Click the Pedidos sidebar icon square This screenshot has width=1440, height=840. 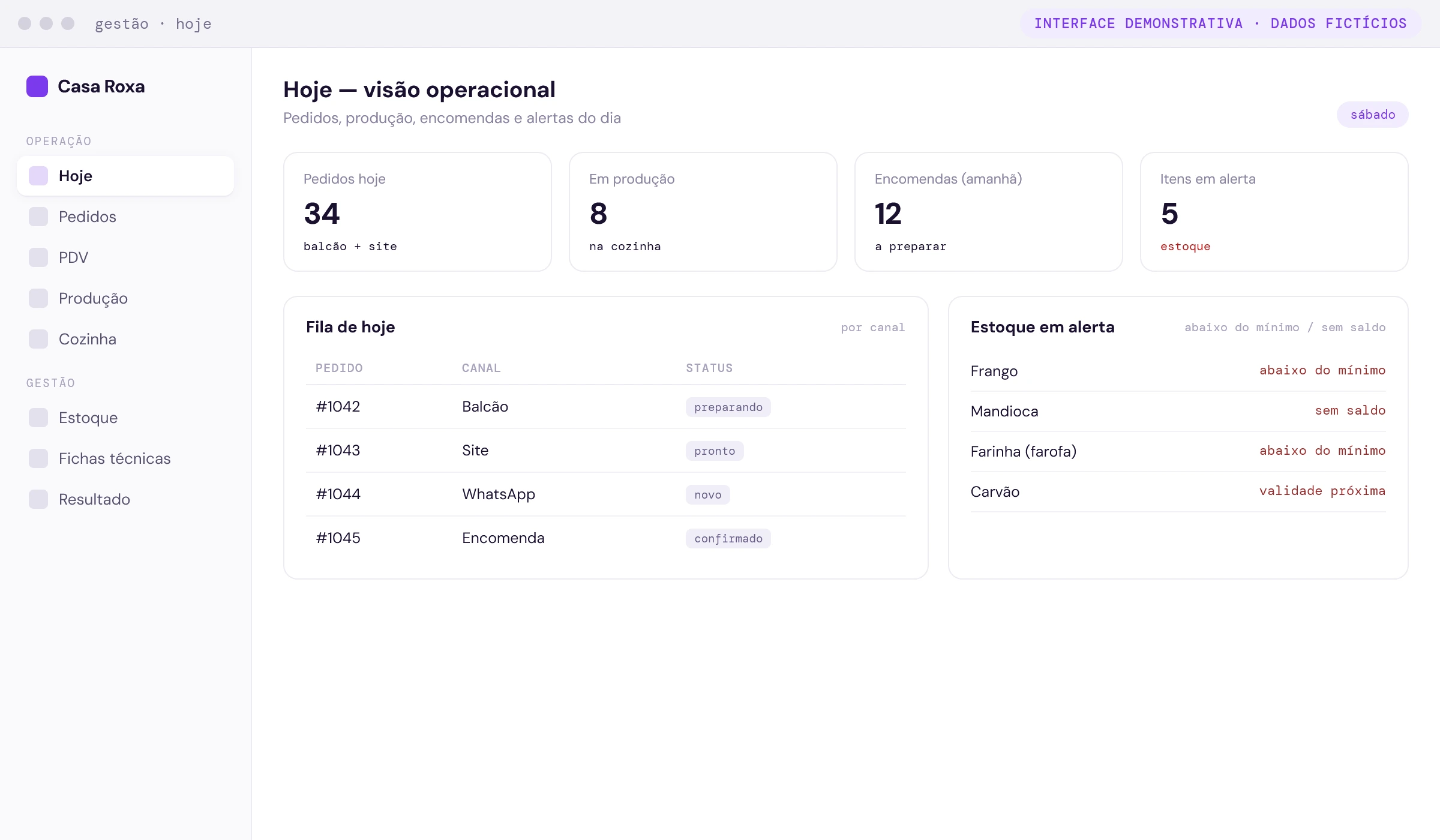38,217
